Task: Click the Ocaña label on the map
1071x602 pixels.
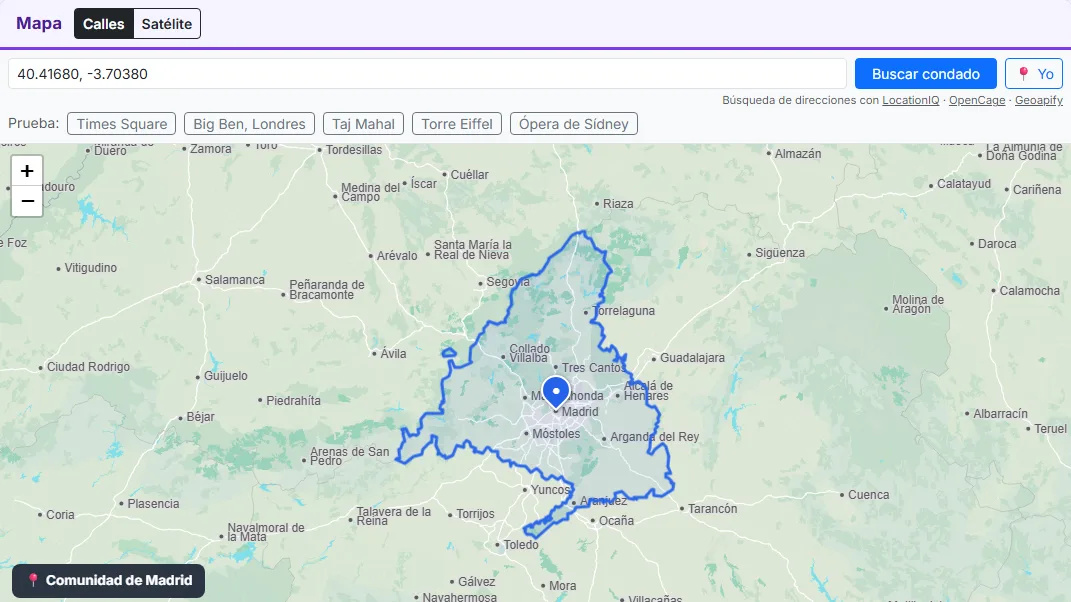Action: (616, 521)
